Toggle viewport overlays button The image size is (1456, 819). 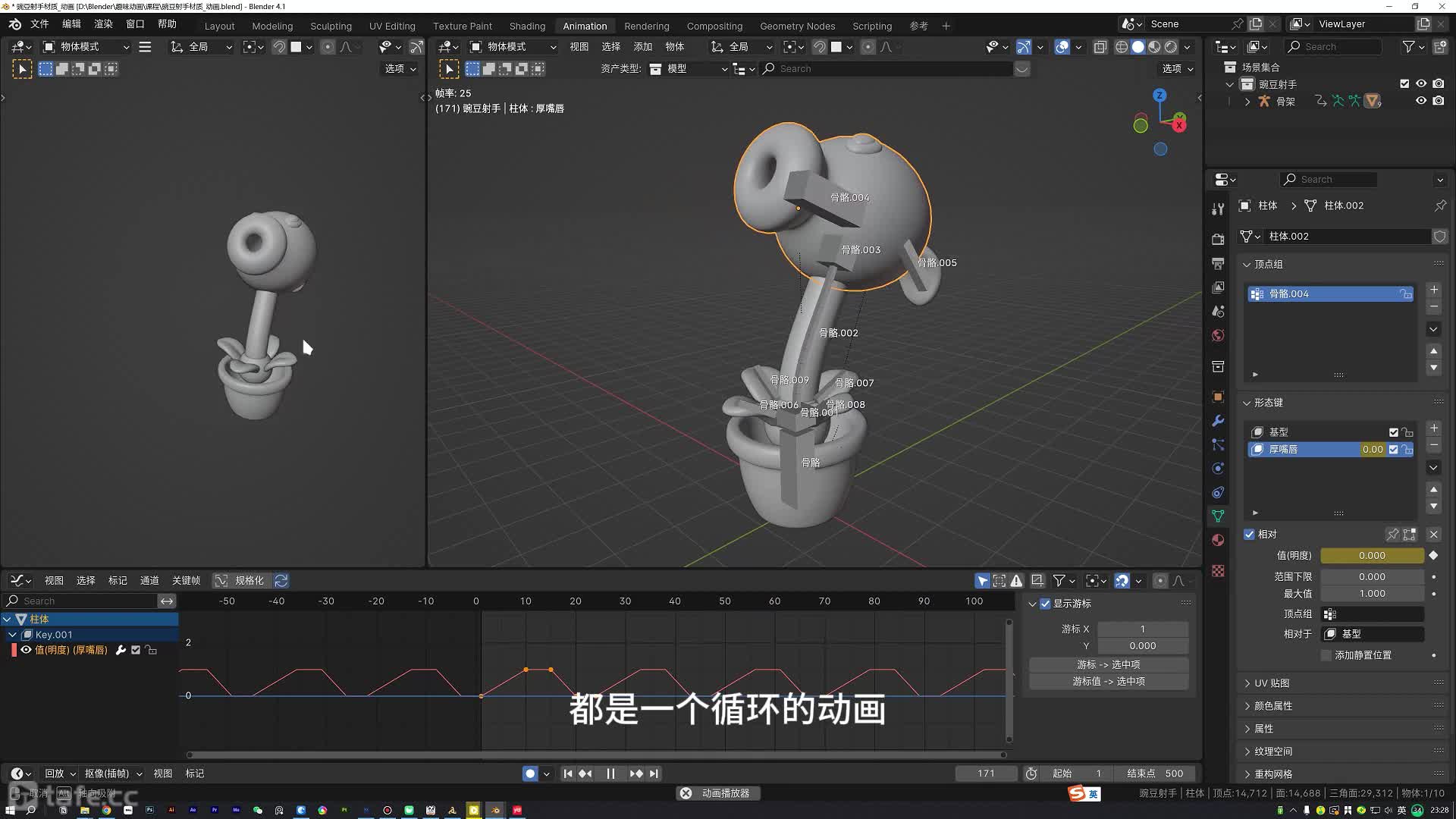pos(1062,47)
